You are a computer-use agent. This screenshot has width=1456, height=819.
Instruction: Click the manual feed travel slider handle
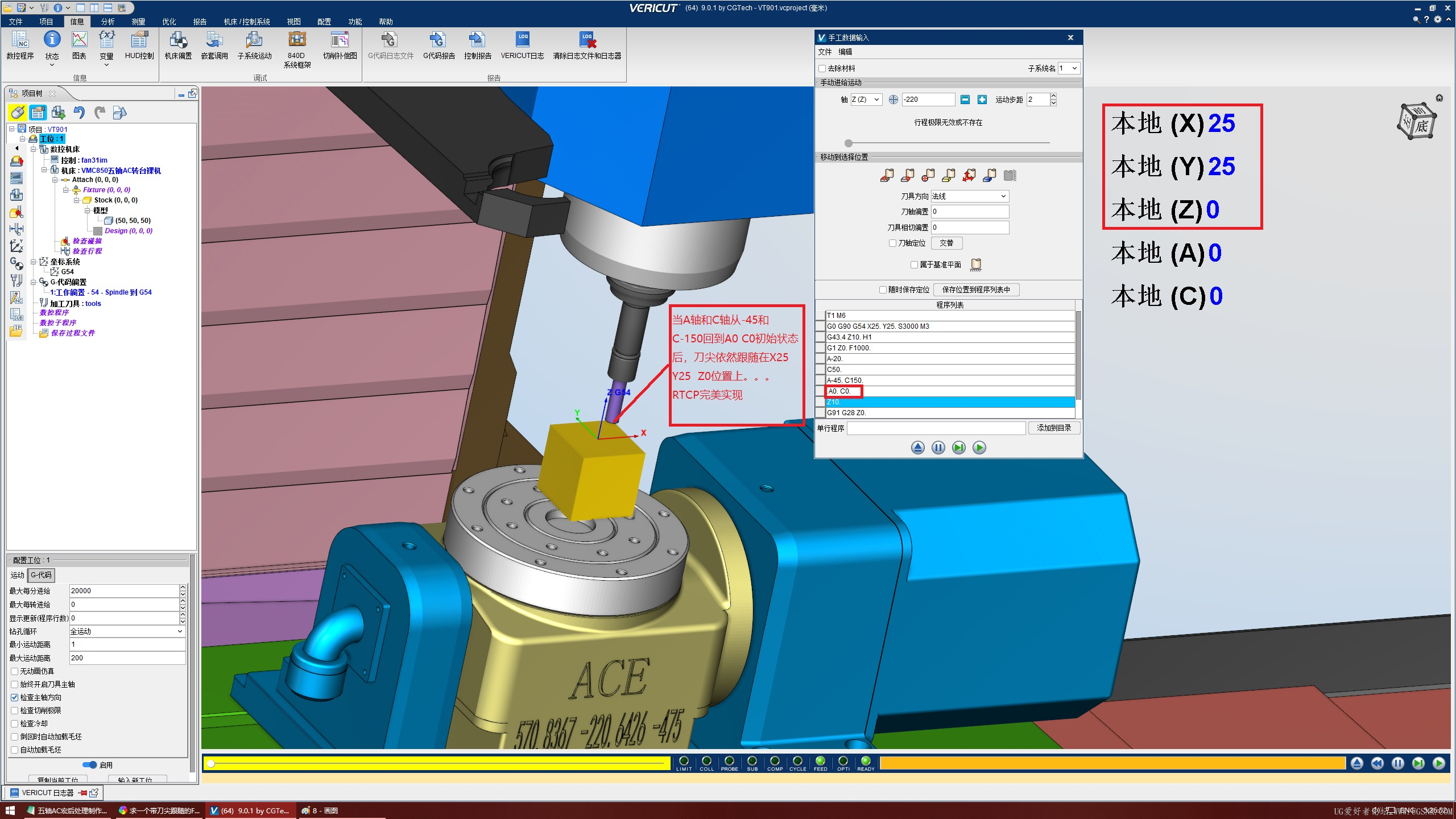[x=849, y=143]
